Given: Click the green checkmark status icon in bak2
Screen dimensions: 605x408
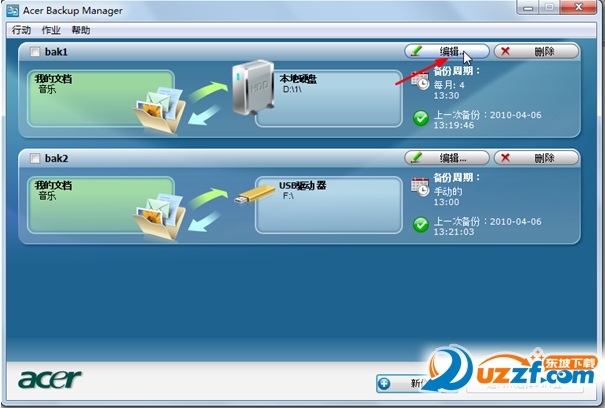Looking at the screenshot, I should pyautogui.click(x=421, y=225).
